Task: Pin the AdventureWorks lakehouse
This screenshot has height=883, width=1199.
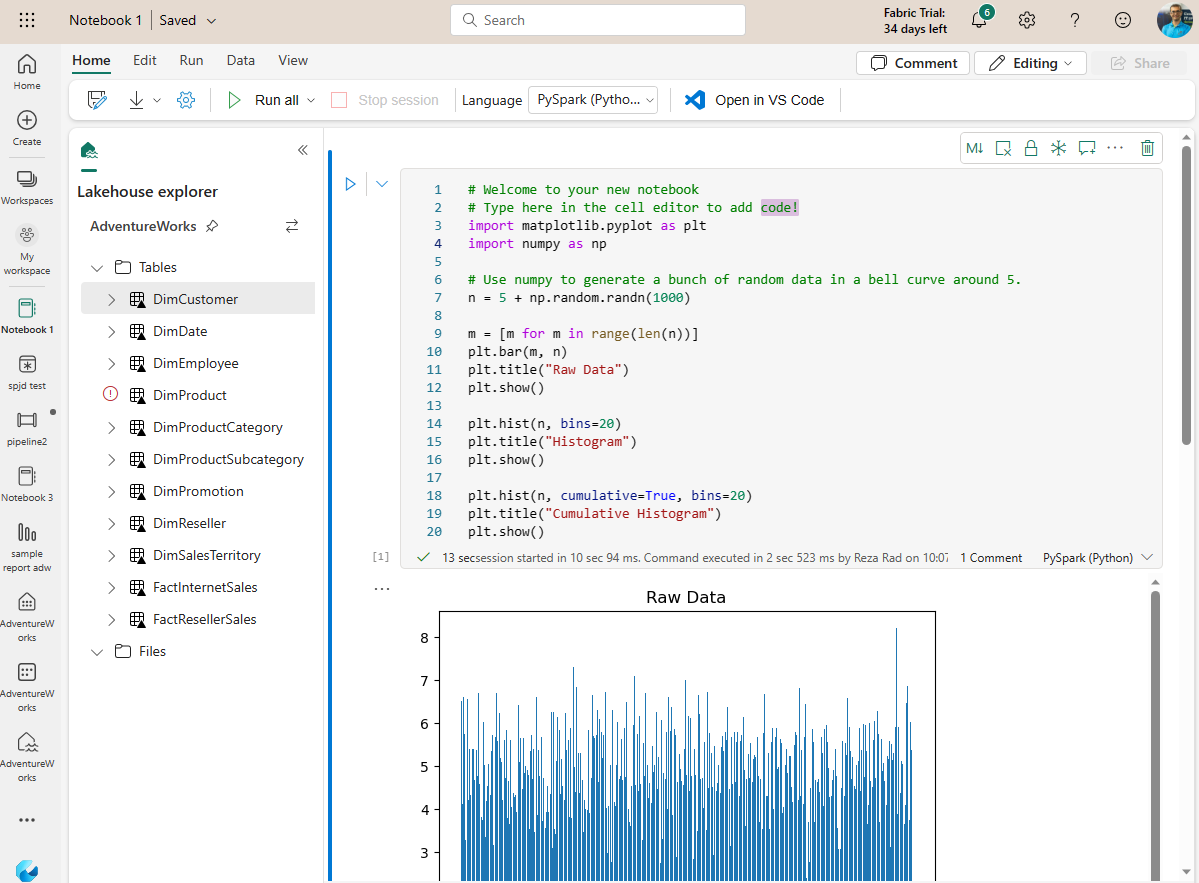Action: coord(212,227)
